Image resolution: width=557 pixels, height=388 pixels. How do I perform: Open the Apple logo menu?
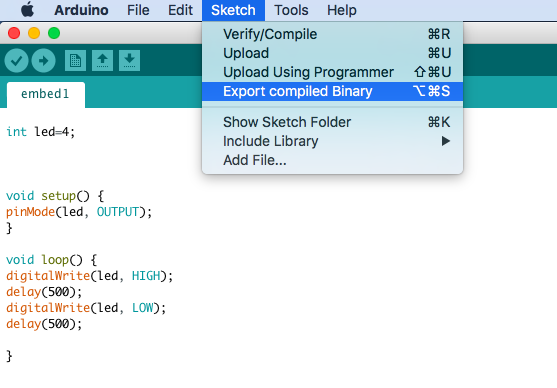click(27, 10)
